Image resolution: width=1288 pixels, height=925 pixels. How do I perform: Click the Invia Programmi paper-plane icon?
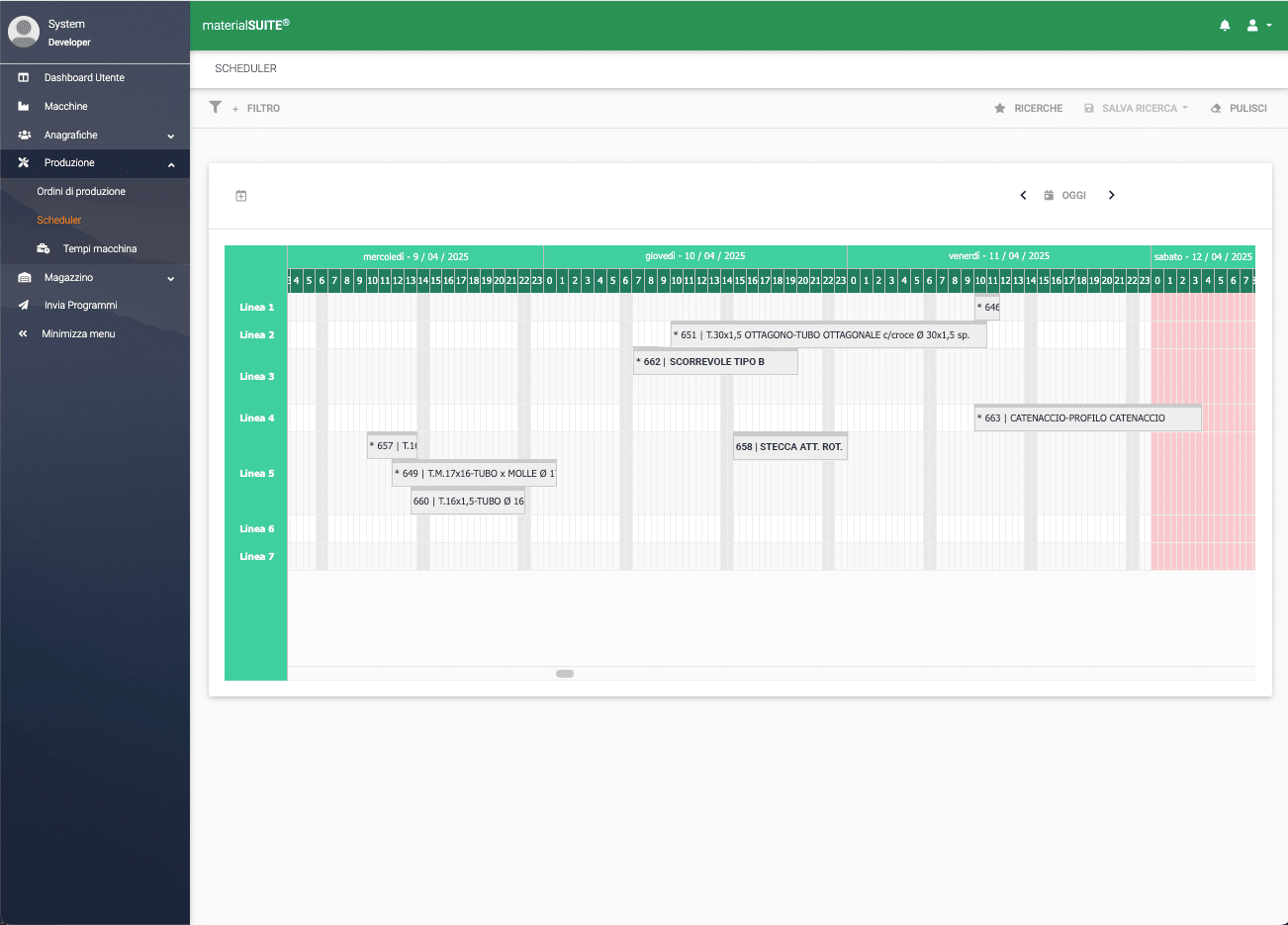[x=24, y=305]
